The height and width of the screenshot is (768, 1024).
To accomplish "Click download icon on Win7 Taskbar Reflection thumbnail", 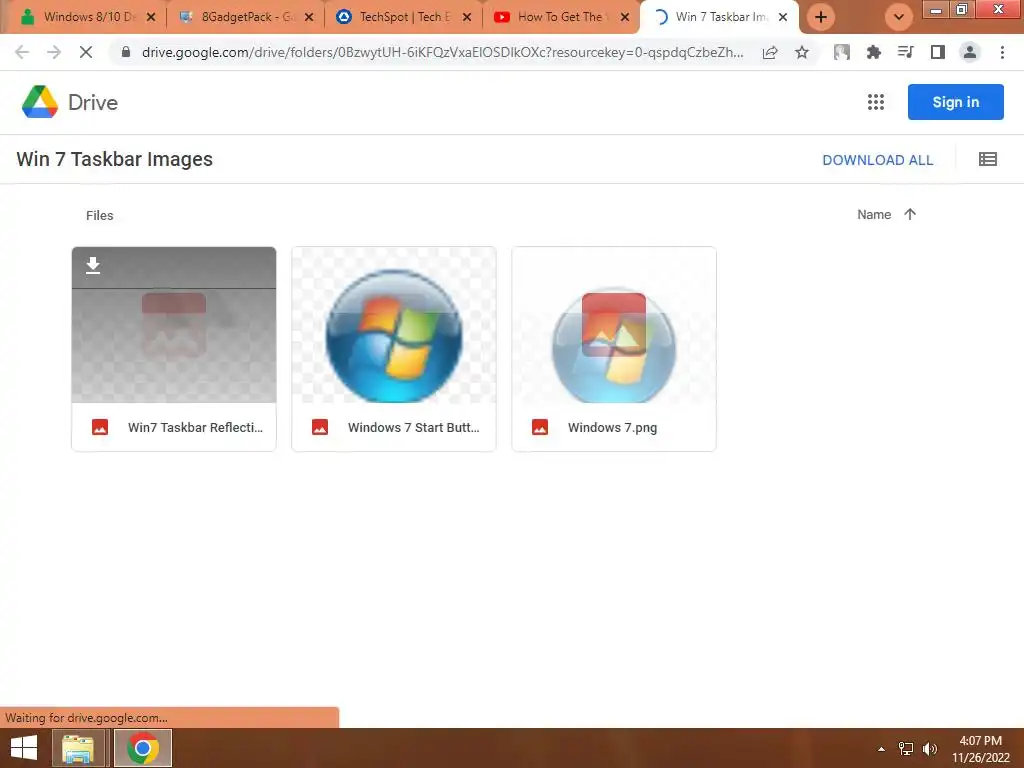I will [x=93, y=265].
